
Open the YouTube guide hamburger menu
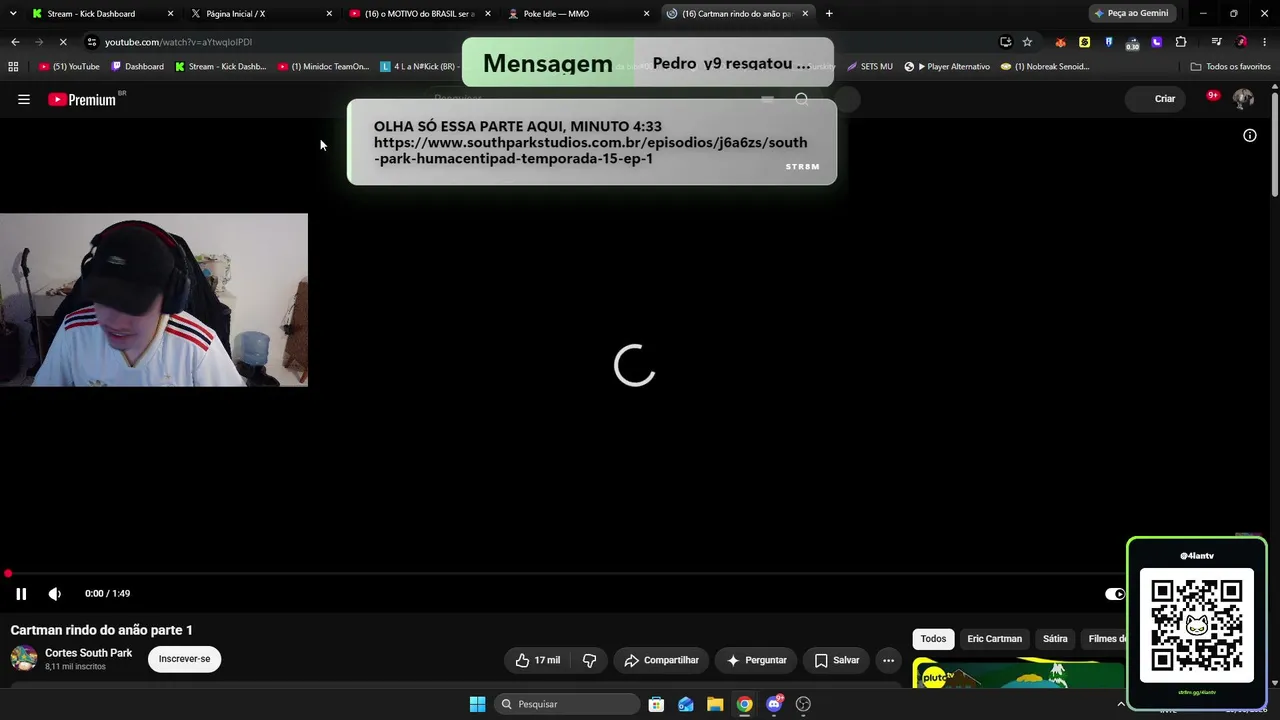click(24, 99)
